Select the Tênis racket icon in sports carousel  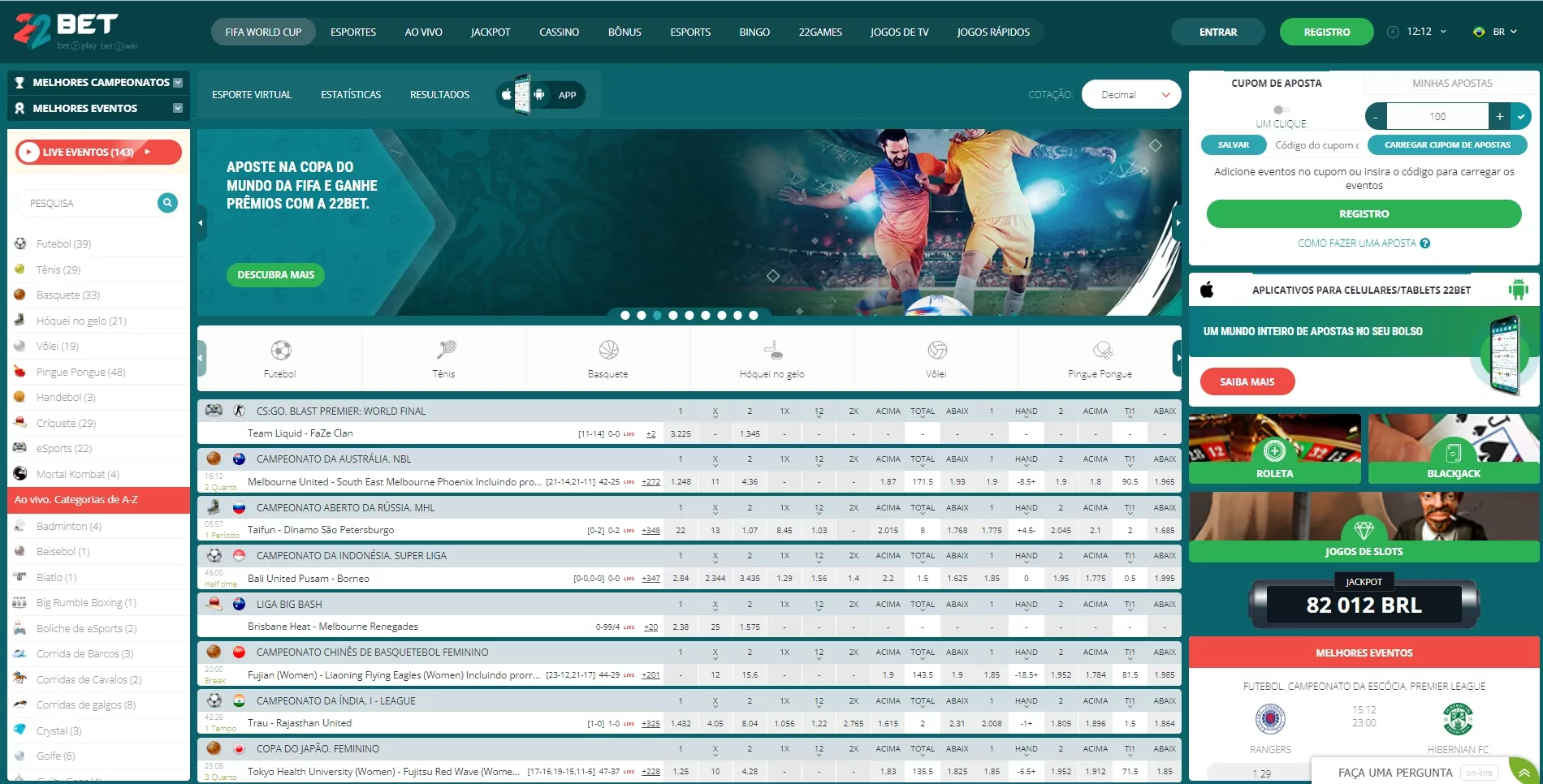[446, 351]
